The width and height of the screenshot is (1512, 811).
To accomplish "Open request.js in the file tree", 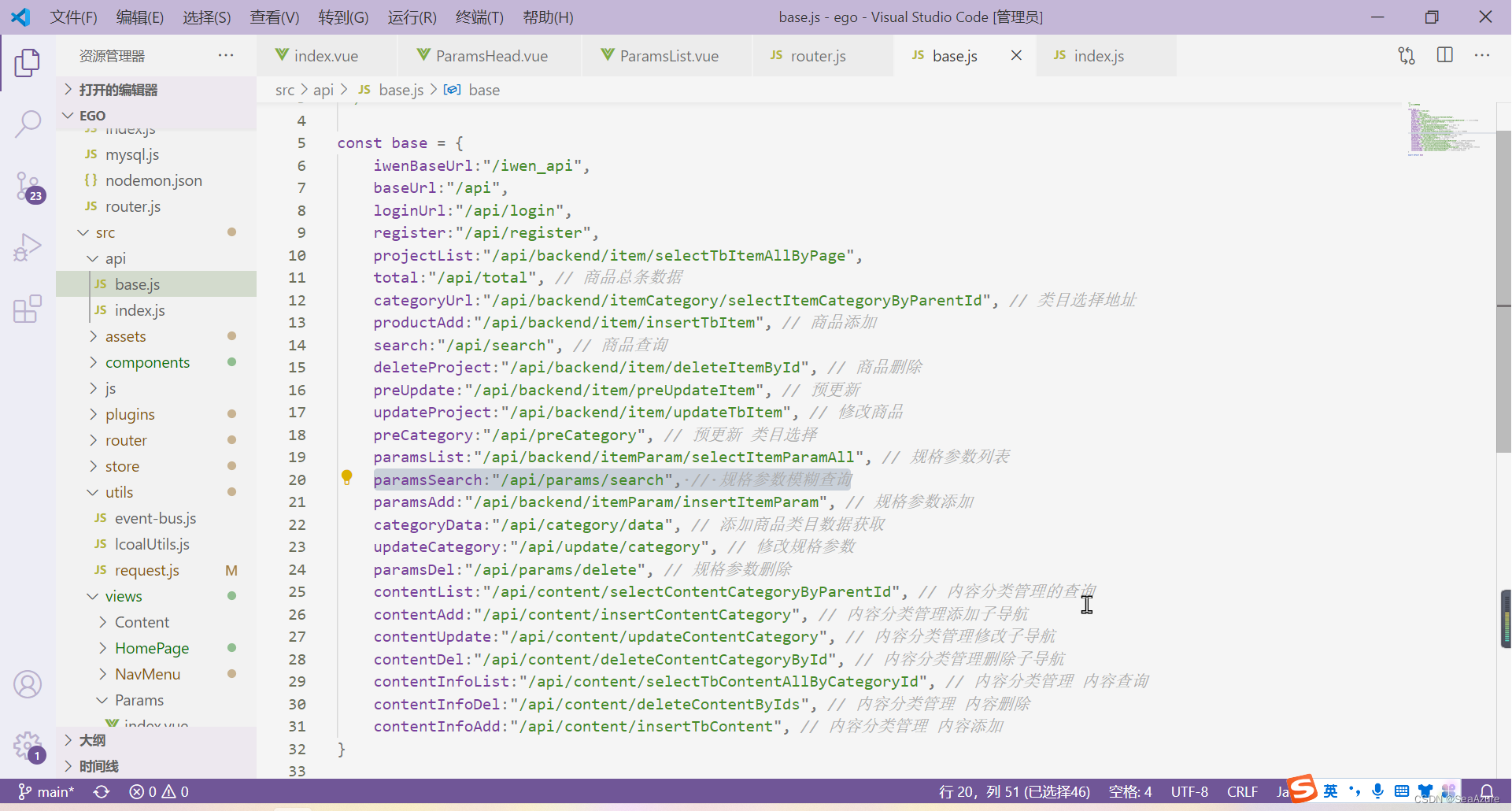I will click(156, 570).
